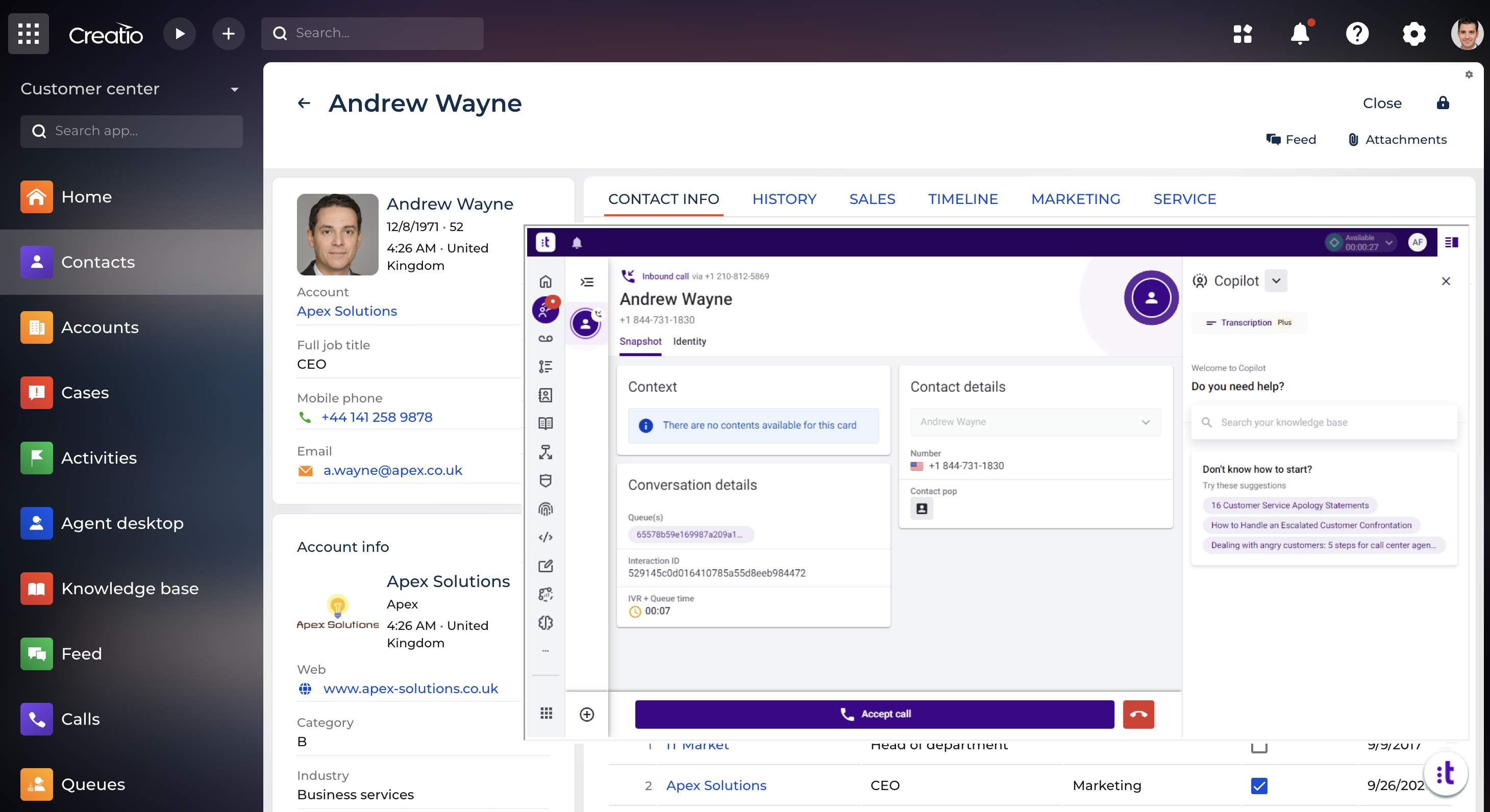The width and height of the screenshot is (1490, 812).
Task: Expand the Copilot chevron dropdown
Action: coord(1275,281)
